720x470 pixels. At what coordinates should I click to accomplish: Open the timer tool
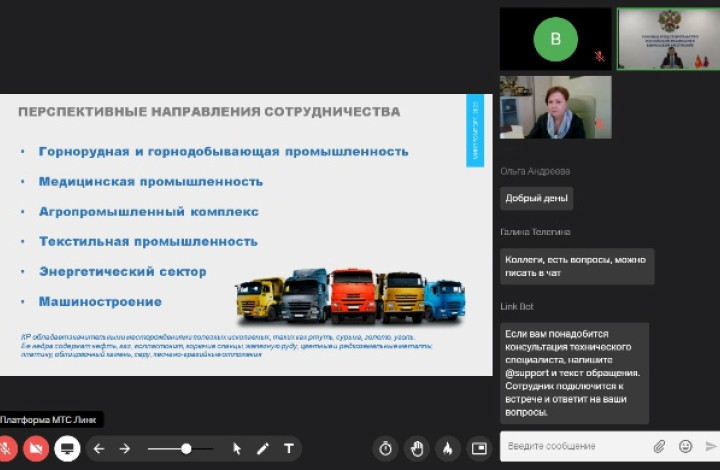pos(385,449)
